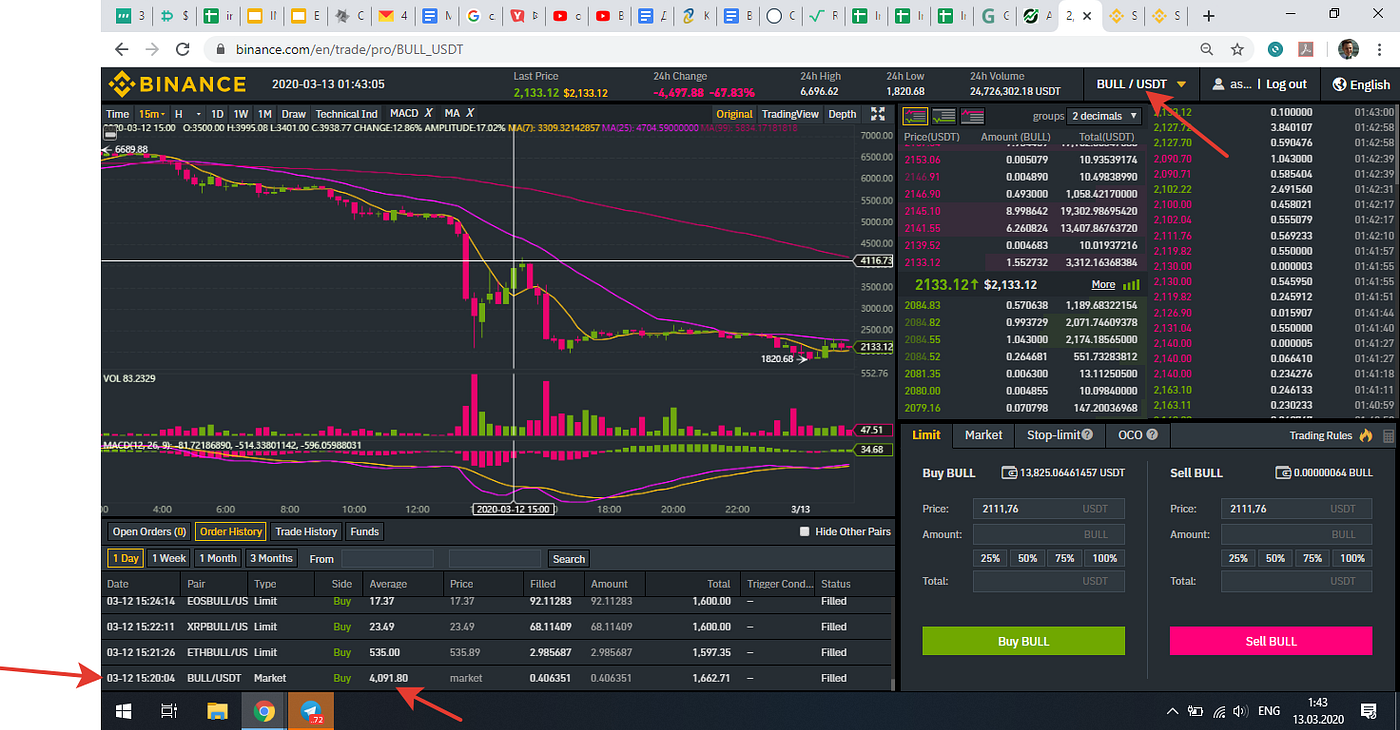Toggle fullscreen chart icon
Screen dimensions: 1400x730
pos(878,114)
